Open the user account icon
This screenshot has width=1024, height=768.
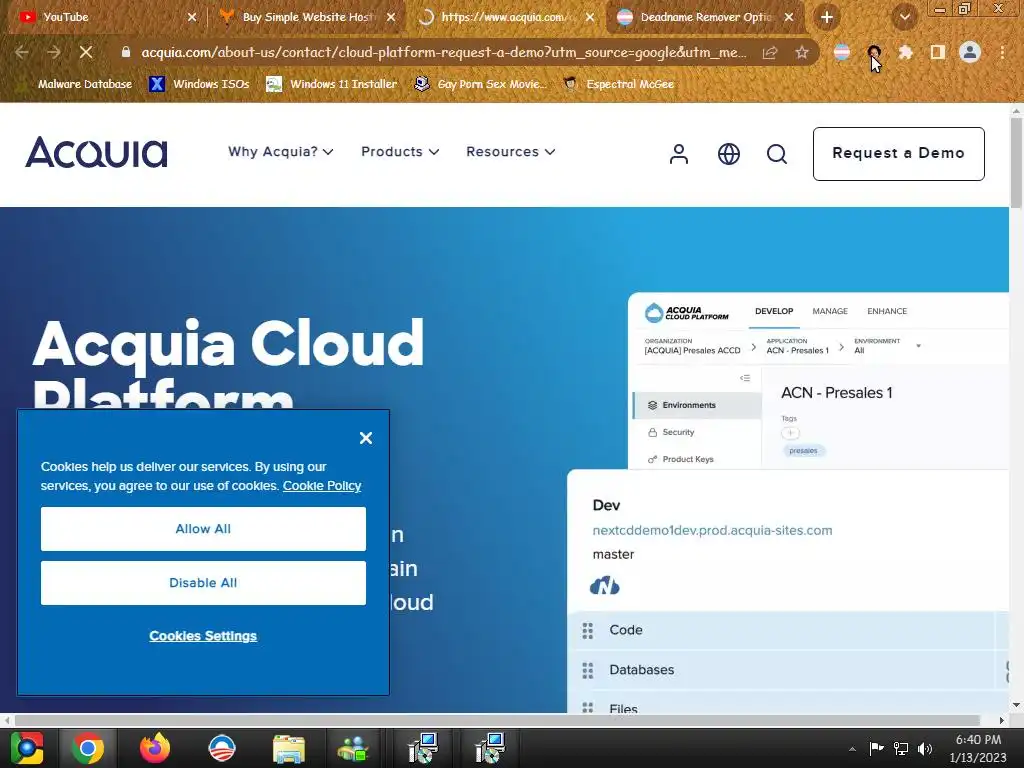[679, 154]
